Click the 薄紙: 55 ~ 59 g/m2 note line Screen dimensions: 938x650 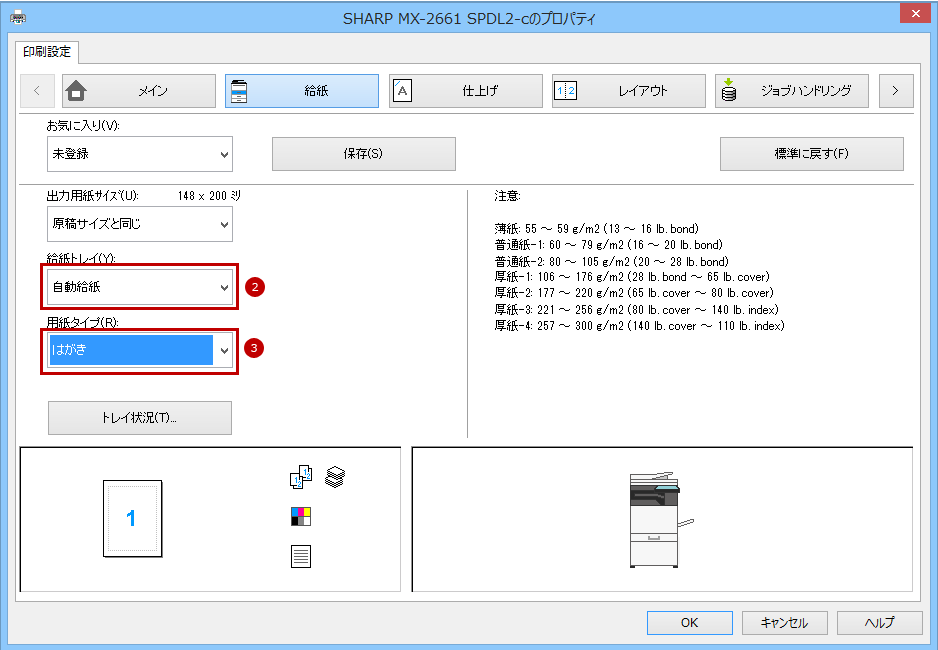[x=596, y=228]
